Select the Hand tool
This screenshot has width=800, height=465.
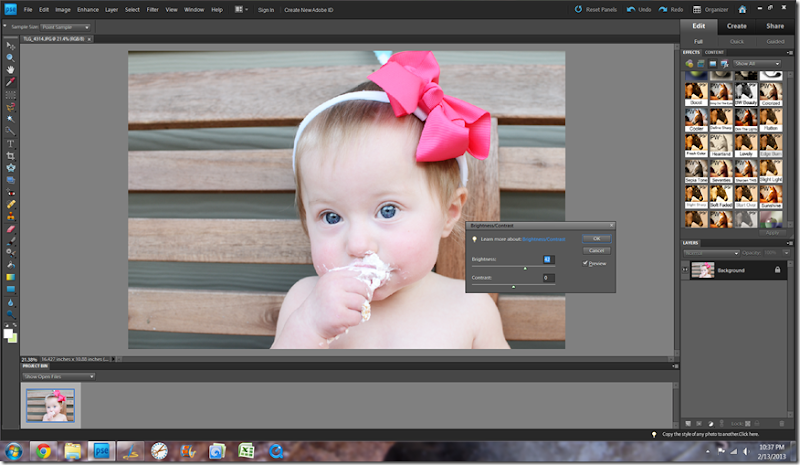point(11,69)
